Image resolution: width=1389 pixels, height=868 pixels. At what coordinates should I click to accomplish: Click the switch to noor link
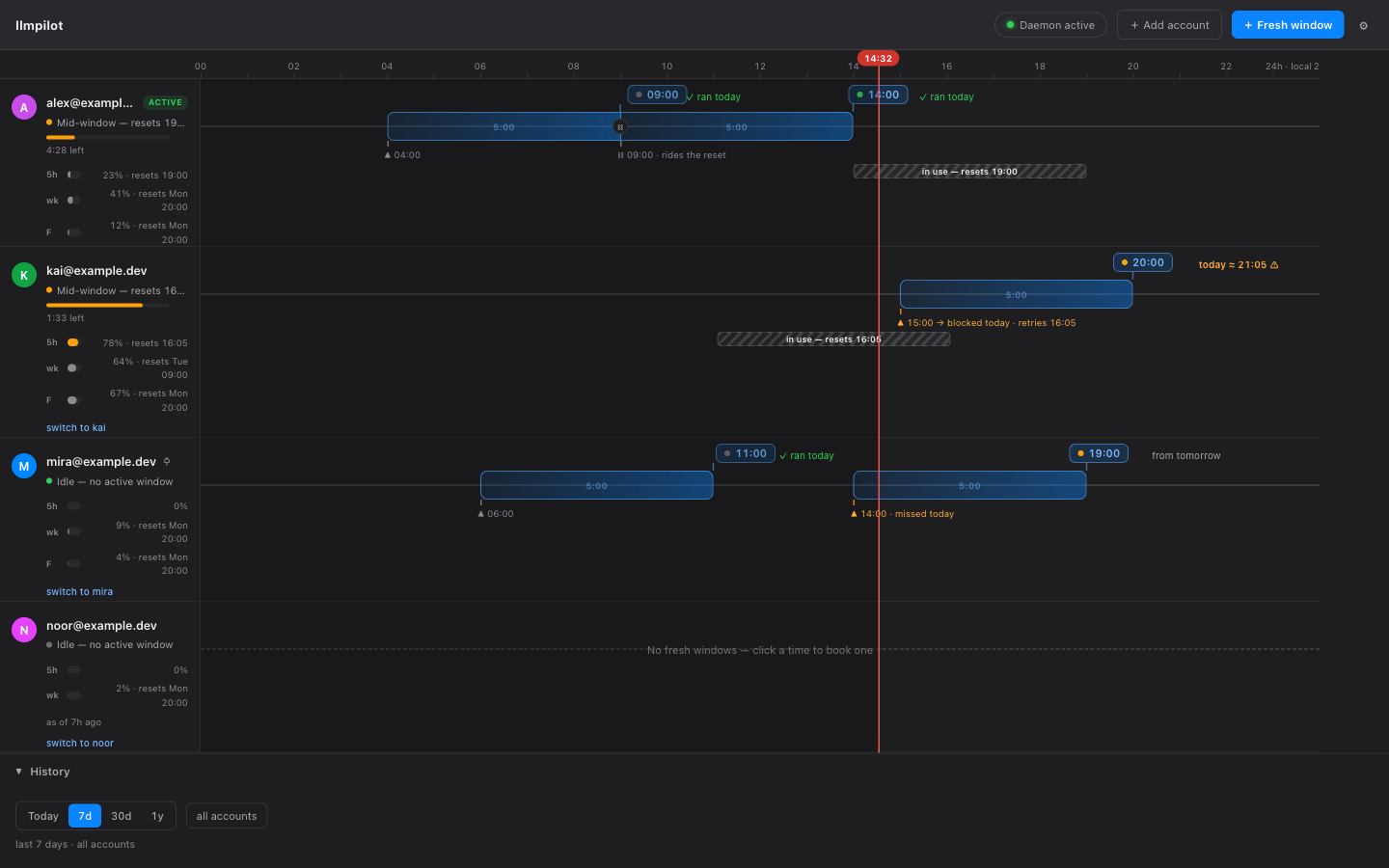click(x=80, y=744)
